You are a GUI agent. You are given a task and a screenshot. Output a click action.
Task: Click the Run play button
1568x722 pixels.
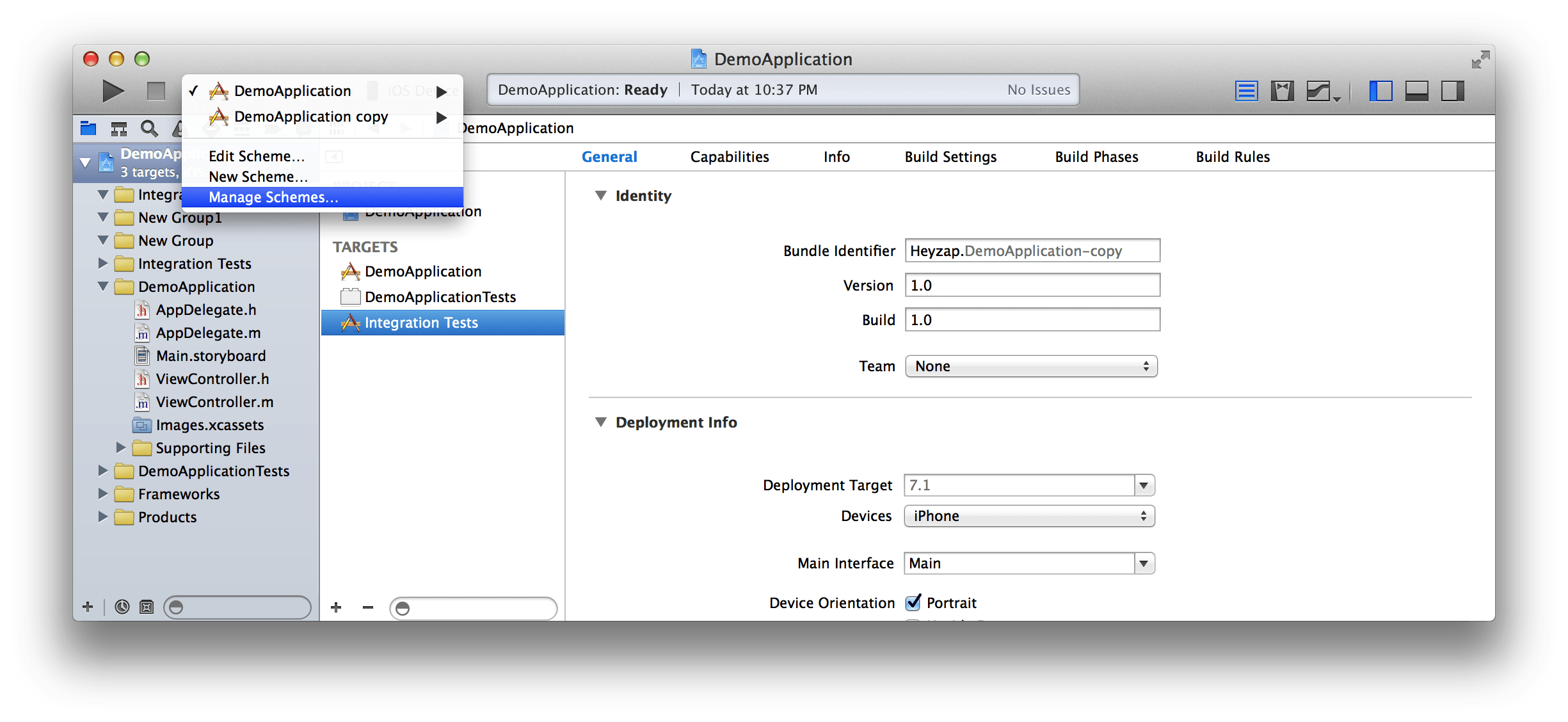tap(113, 91)
